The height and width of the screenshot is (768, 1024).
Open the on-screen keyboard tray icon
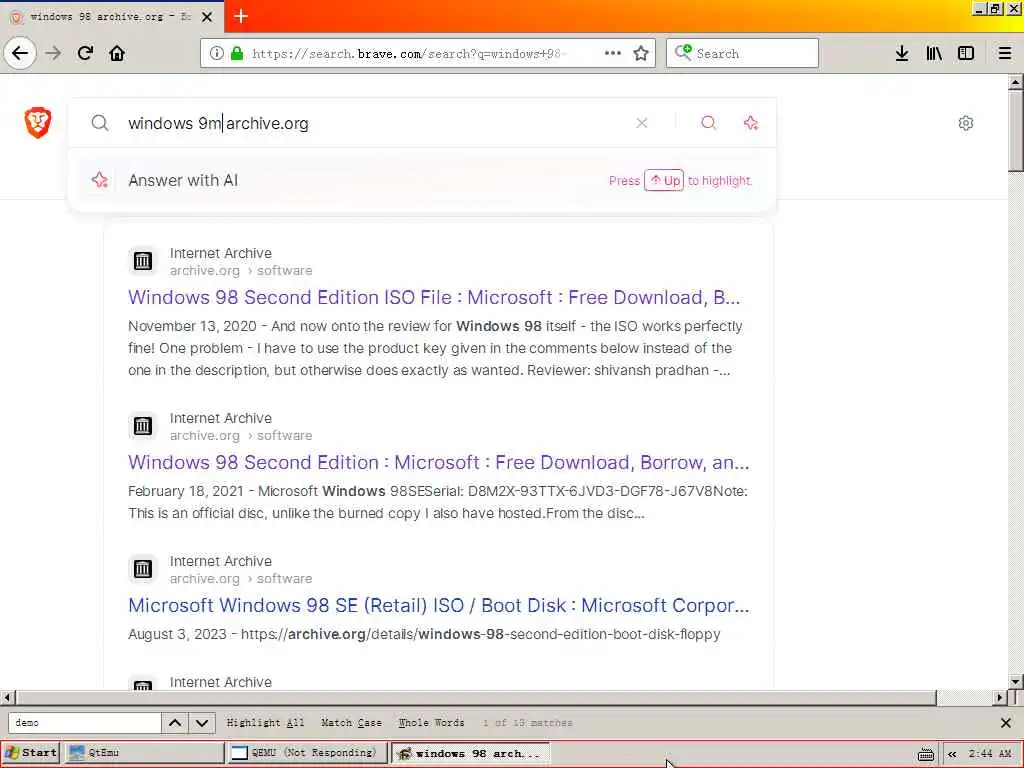925,754
